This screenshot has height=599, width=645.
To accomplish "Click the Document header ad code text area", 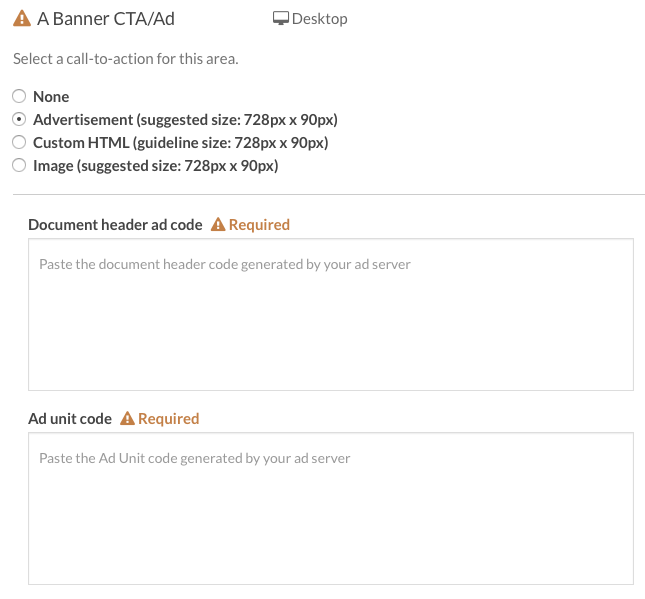I will (331, 314).
